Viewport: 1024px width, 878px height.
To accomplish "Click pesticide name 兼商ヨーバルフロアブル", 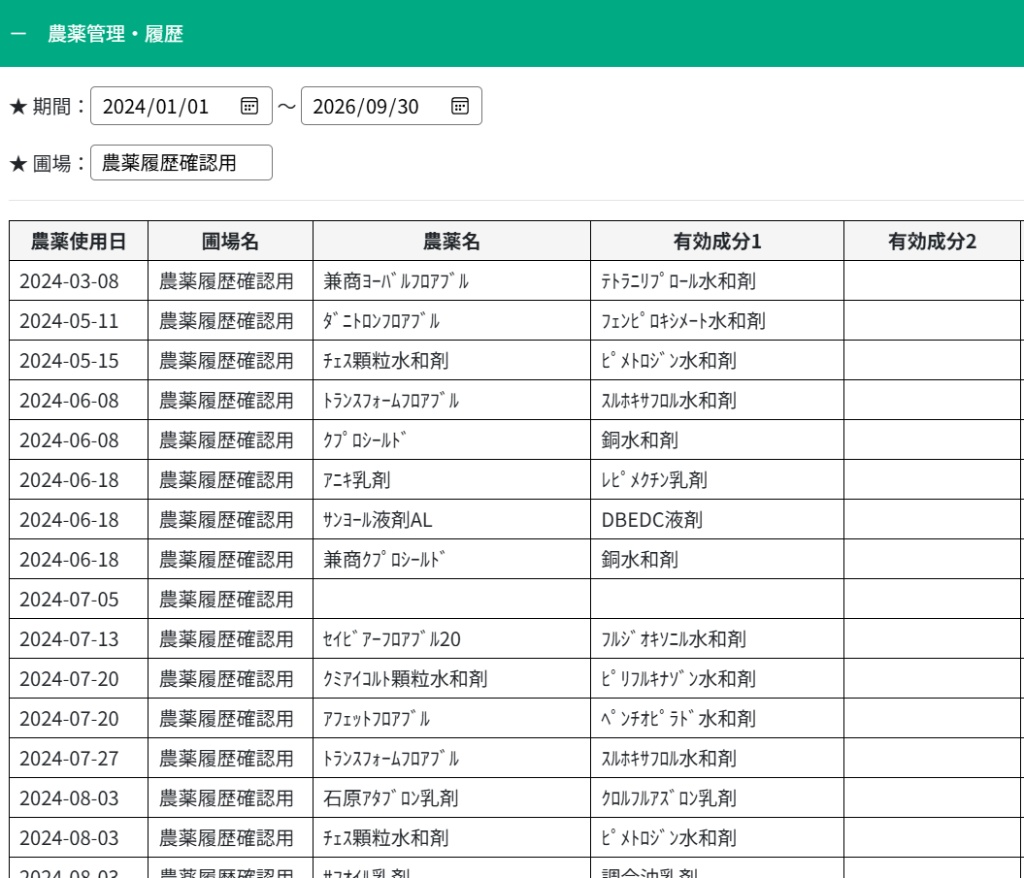I will 396,282.
